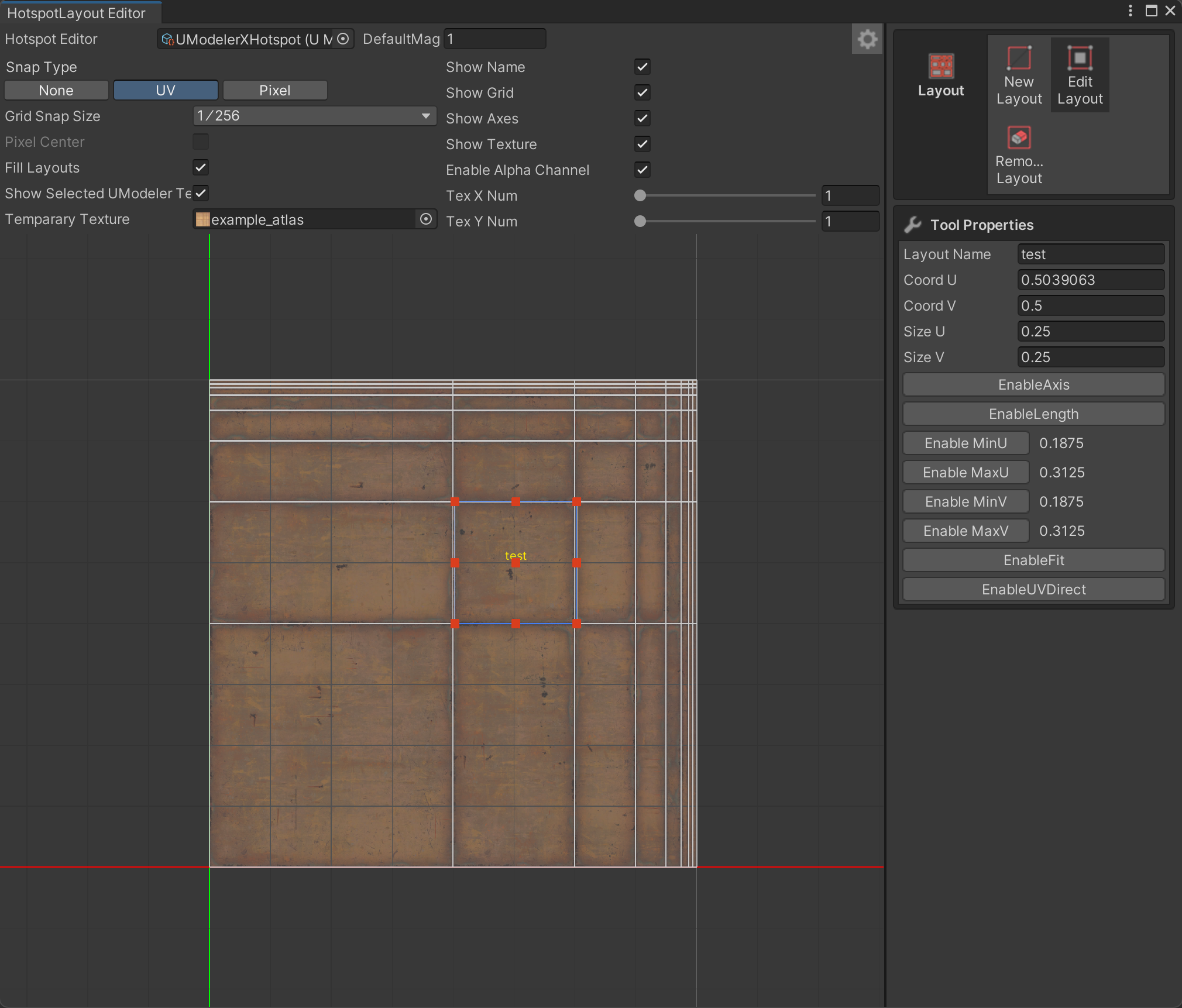Image resolution: width=1182 pixels, height=1008 pixels.
Task: Click the bottom-middle red handle of test layout
Action: click(x=516, y=624)
